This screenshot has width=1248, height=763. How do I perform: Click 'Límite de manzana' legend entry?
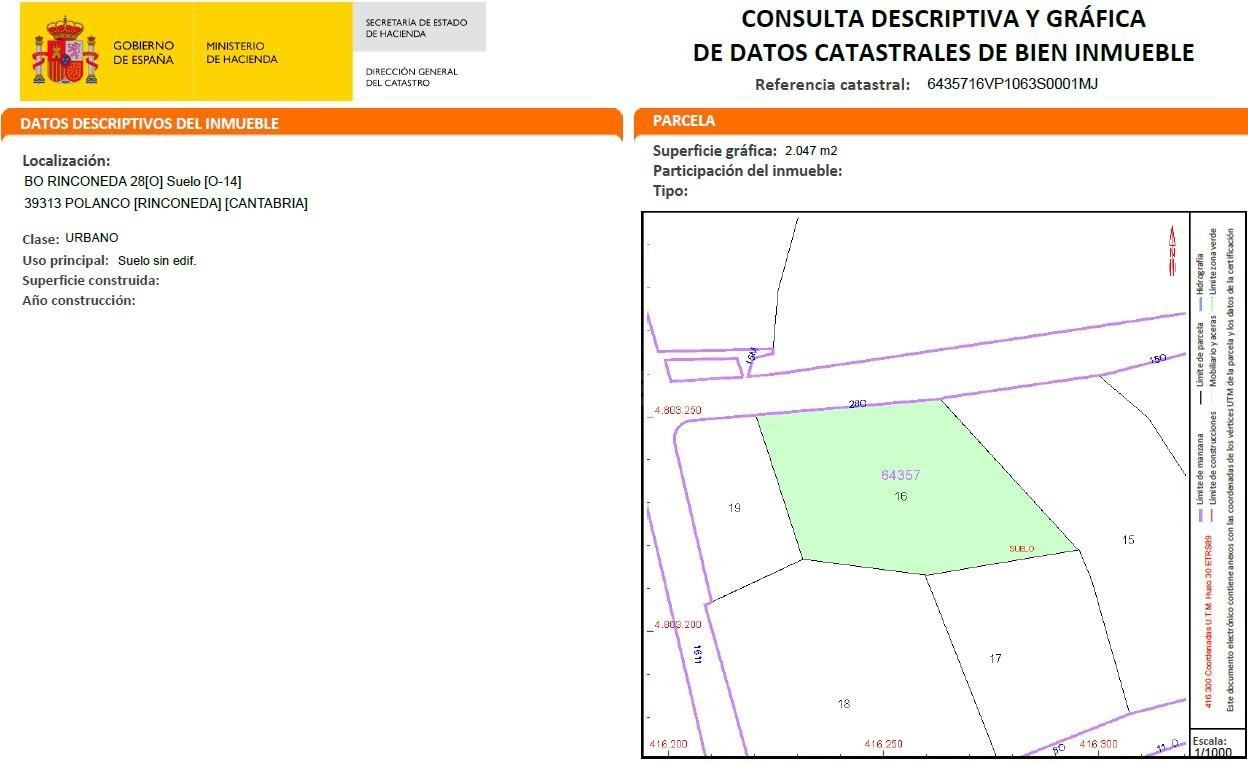(x=1200, y=478)
